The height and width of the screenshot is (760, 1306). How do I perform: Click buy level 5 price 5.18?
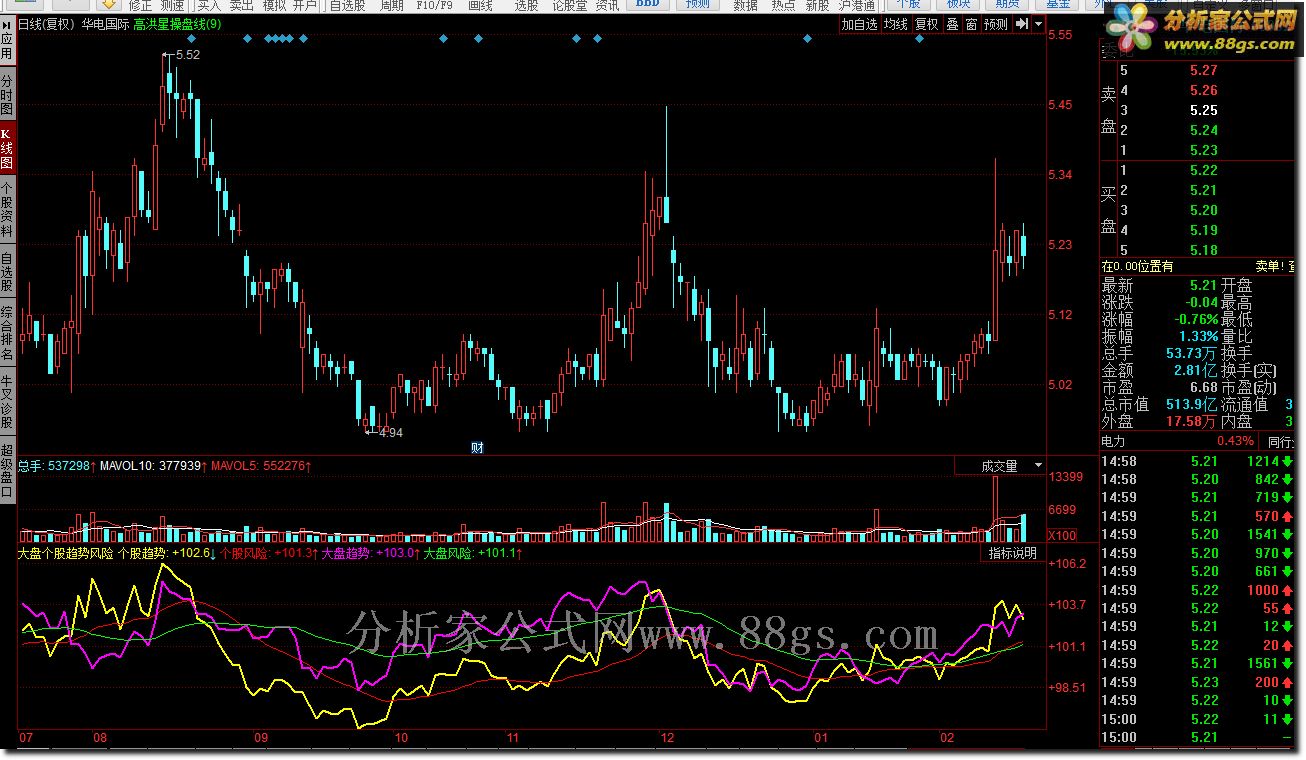pyautogui.click(x=1204, y=250)
